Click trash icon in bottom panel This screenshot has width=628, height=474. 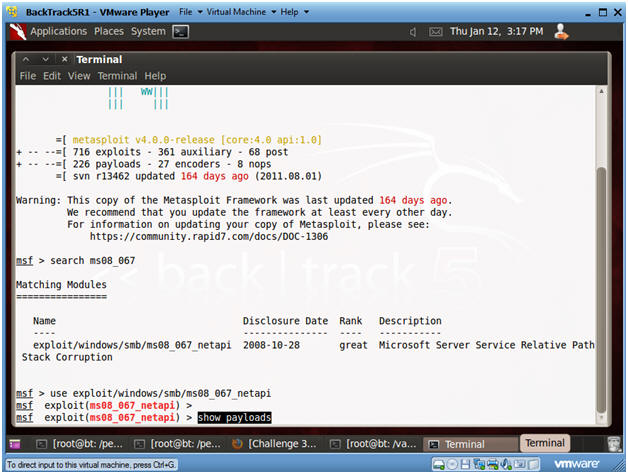pos(614,444)
